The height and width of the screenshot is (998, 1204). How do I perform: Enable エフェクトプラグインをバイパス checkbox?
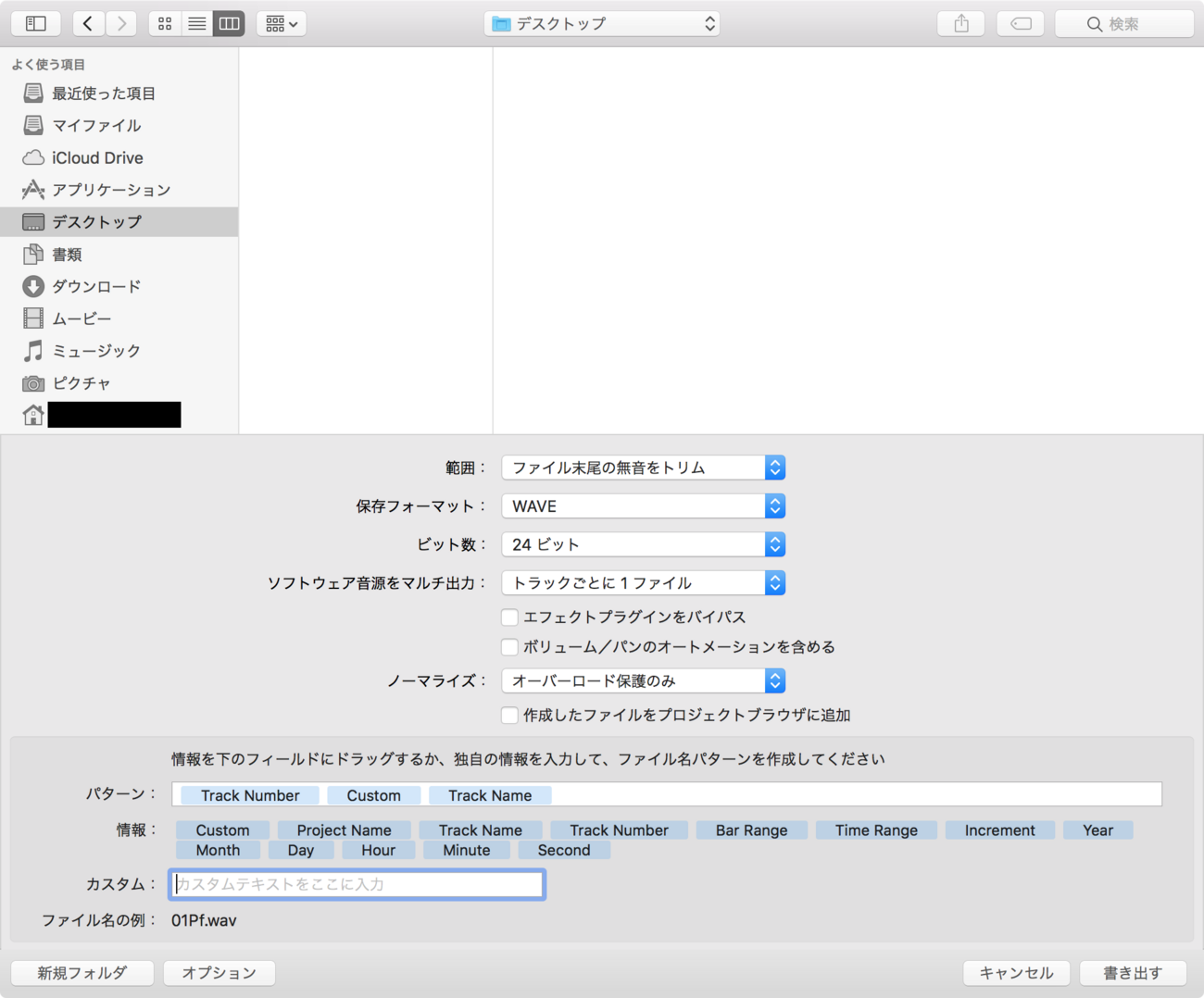click(x=509, y=617)
